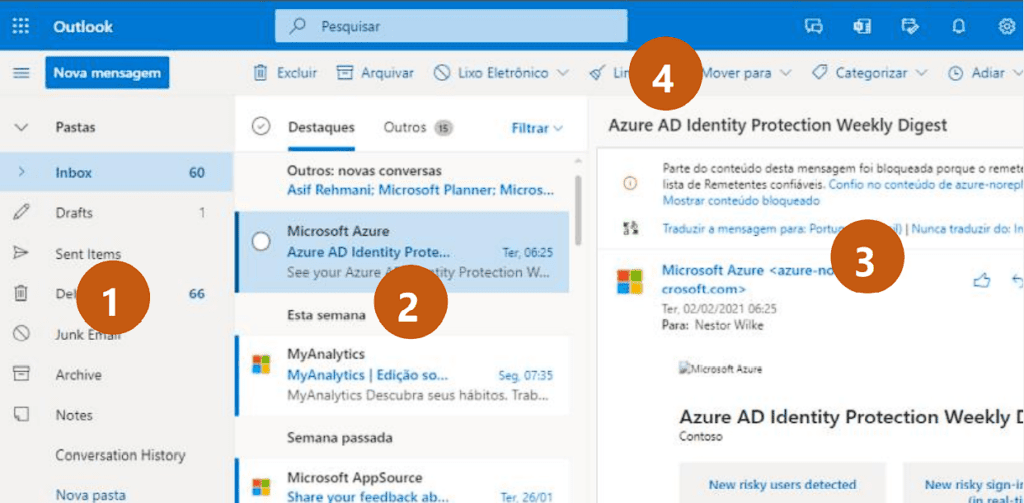Click the Arquivar box icon
This screenshot has height=503, width=1024.
(x=345, y=73)
